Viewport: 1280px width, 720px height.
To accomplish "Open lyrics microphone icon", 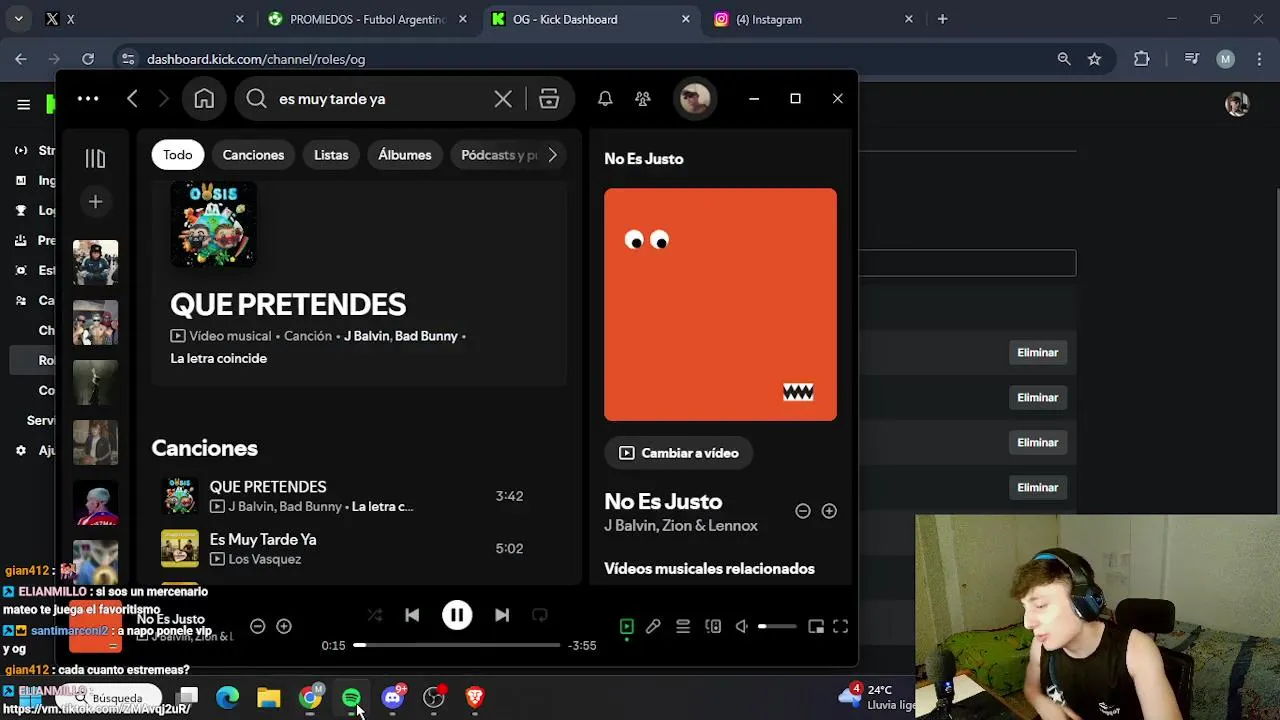I will 653,627.
